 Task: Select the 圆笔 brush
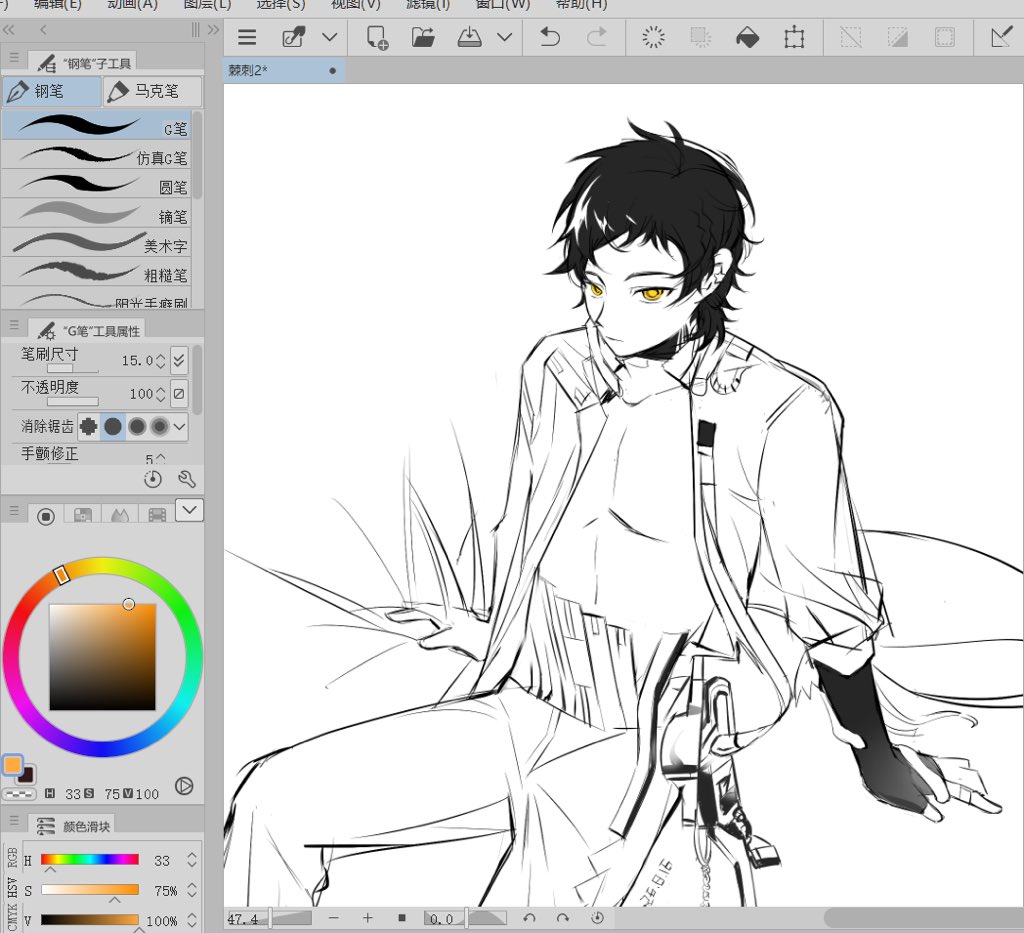97,183
